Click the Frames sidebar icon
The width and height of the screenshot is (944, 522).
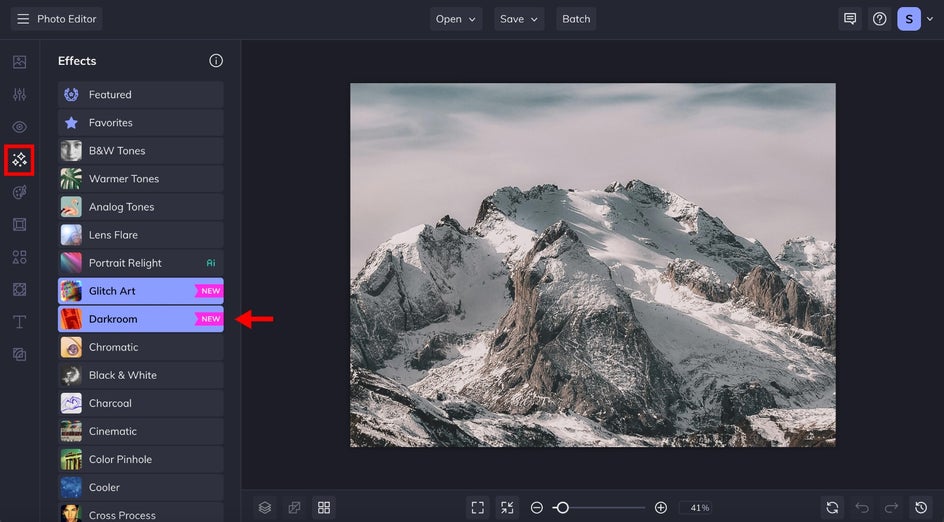pyautogui.click(x=19, y=224)
